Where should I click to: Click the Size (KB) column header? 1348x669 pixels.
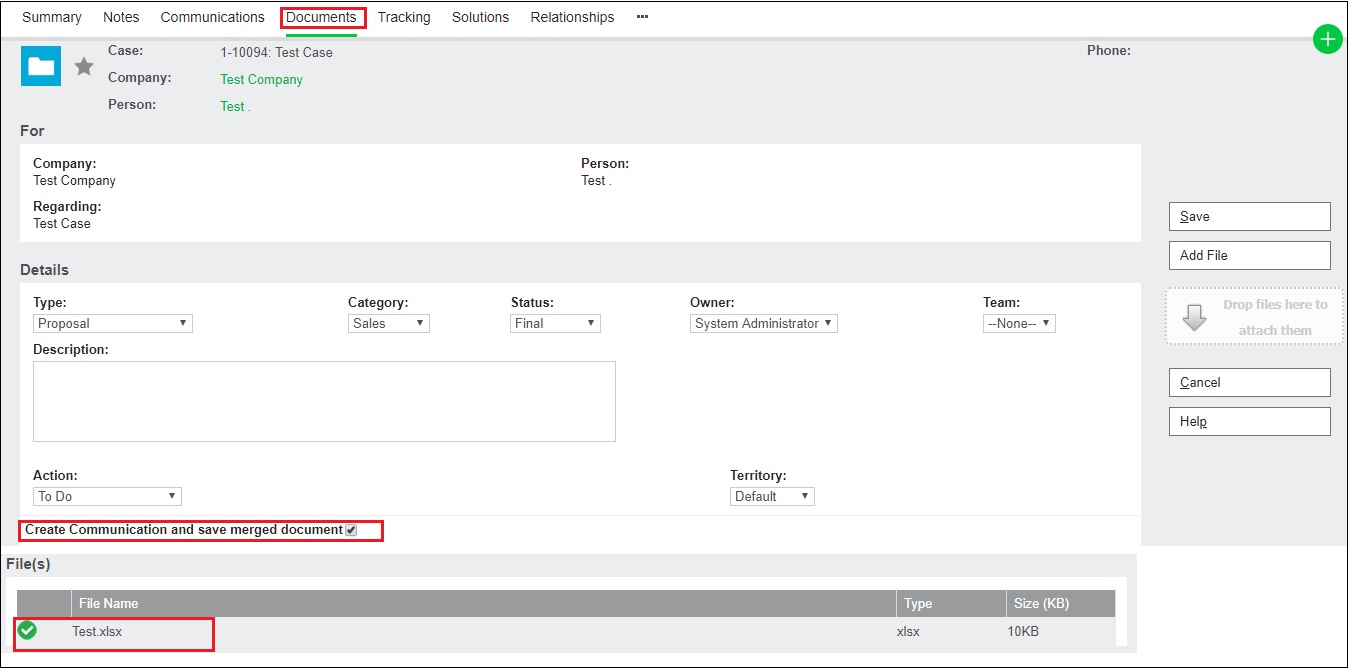click(x=1061, y=603)
